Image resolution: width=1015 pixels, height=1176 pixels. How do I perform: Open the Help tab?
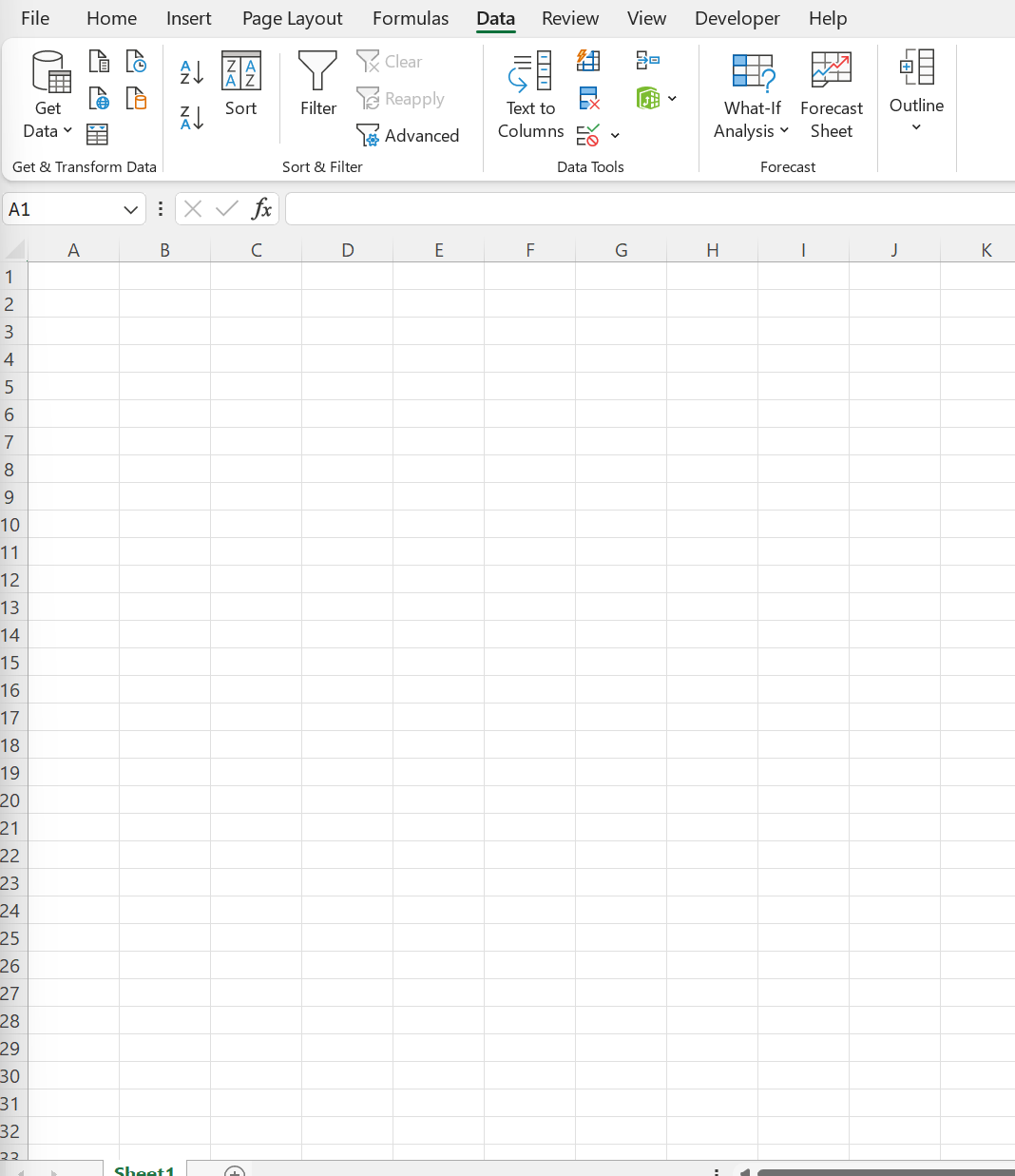828,18
